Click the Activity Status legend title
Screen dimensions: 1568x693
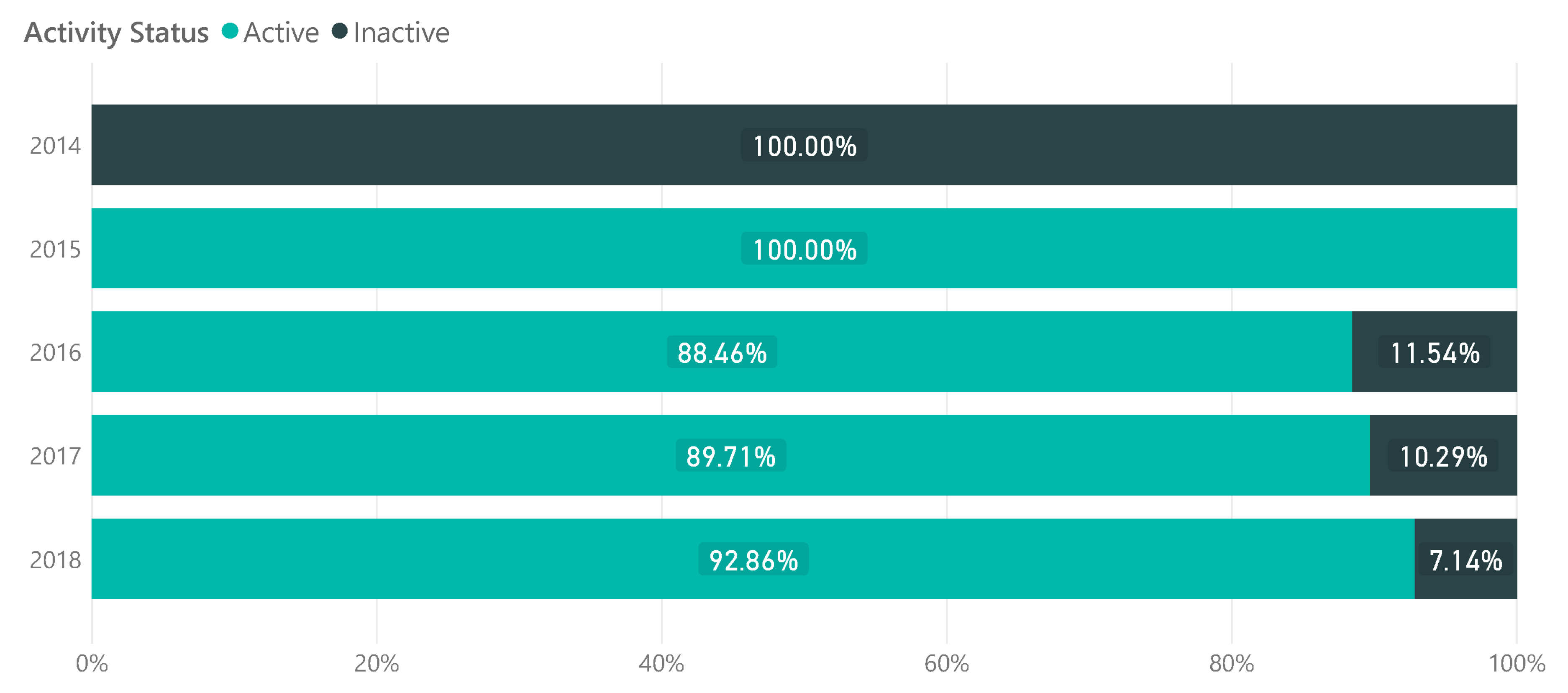[116, 33]
